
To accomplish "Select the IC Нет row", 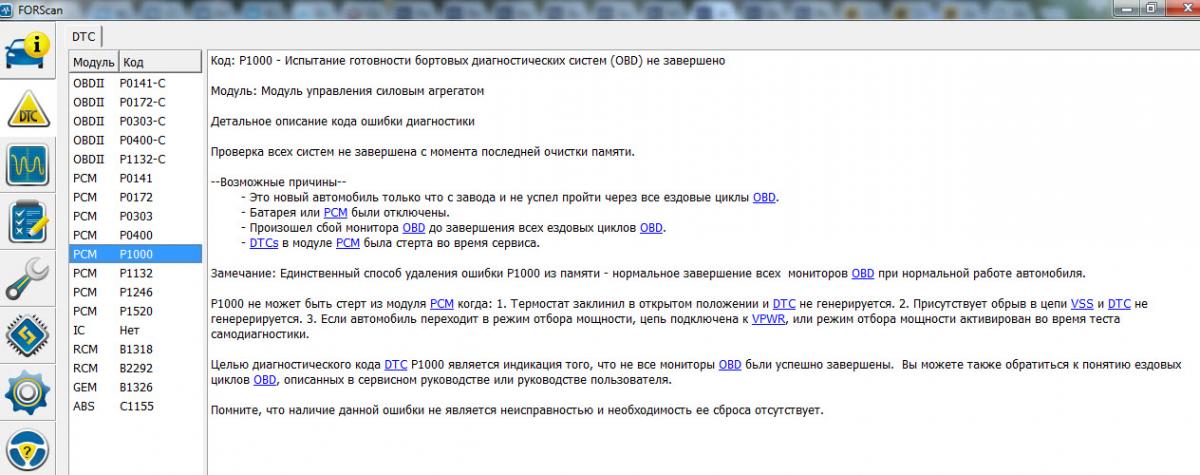I will tap(135, 330).
